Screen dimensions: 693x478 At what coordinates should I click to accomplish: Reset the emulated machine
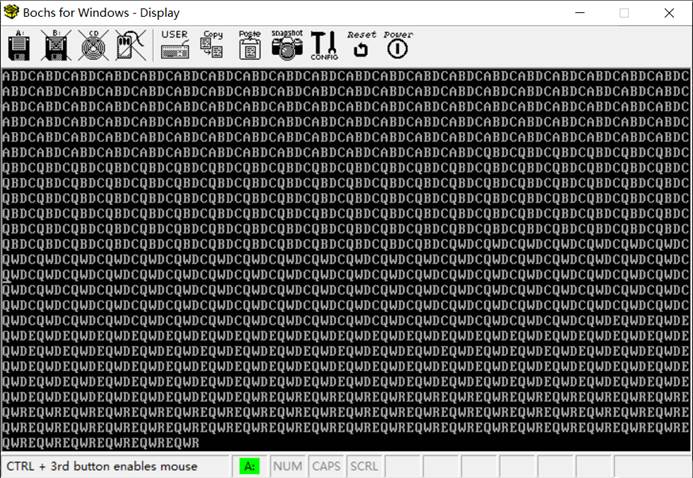tap(361, 45)
